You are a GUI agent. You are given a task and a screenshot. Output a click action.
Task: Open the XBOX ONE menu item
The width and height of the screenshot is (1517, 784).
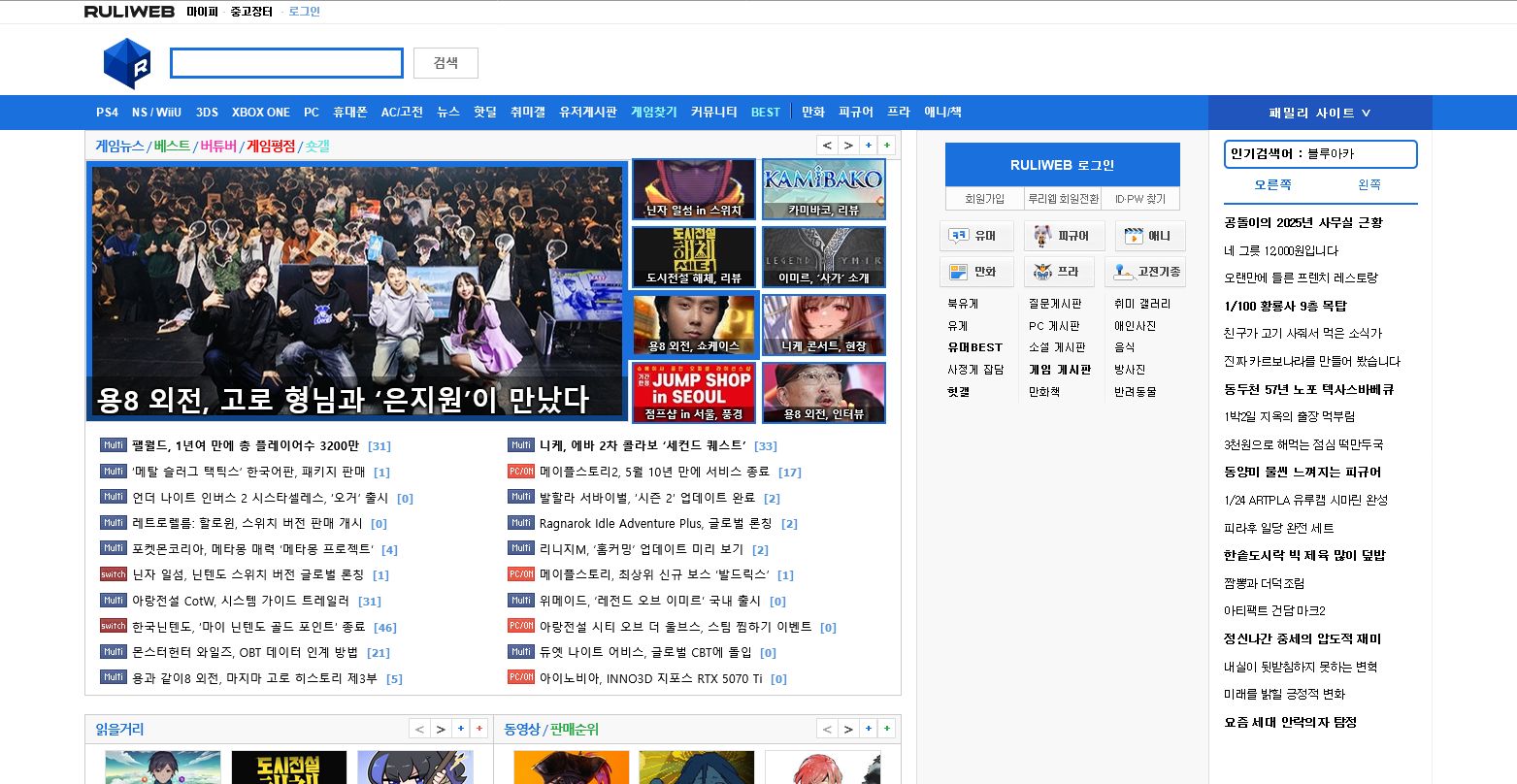pos(261,113)
